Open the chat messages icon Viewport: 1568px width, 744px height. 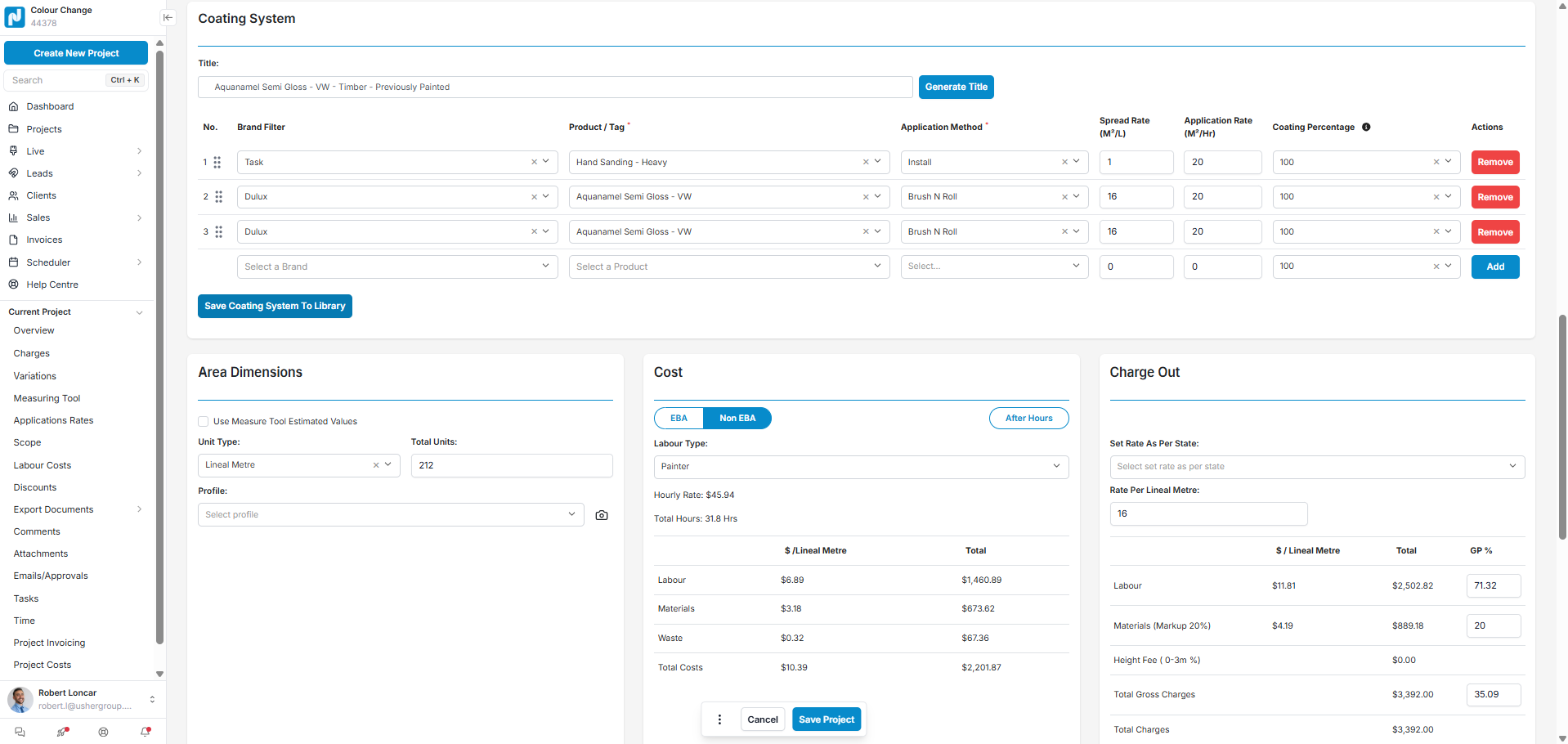point(20,732)
